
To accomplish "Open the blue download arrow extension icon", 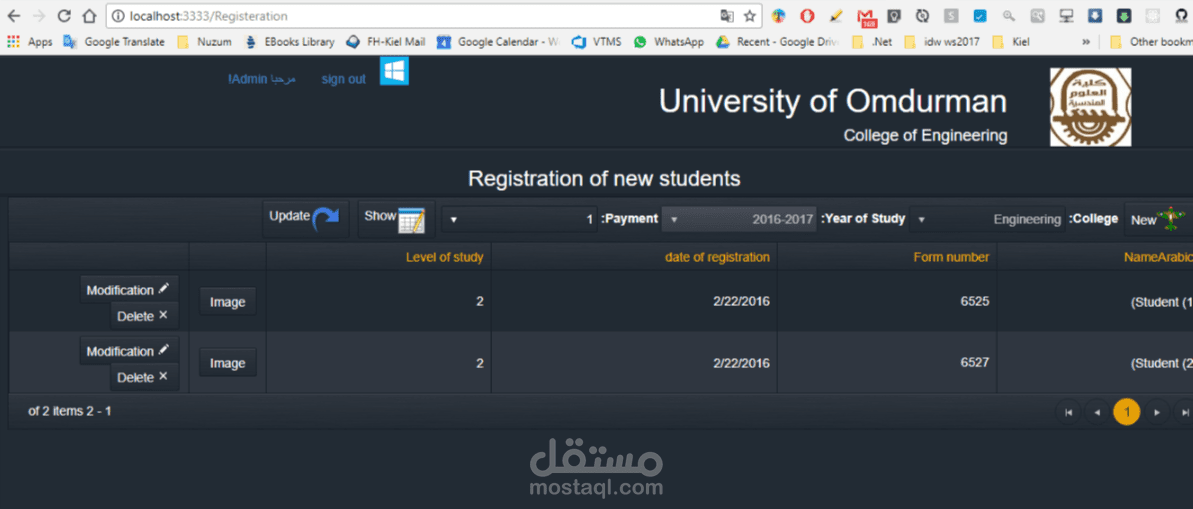I will (x=1095, y=15).
